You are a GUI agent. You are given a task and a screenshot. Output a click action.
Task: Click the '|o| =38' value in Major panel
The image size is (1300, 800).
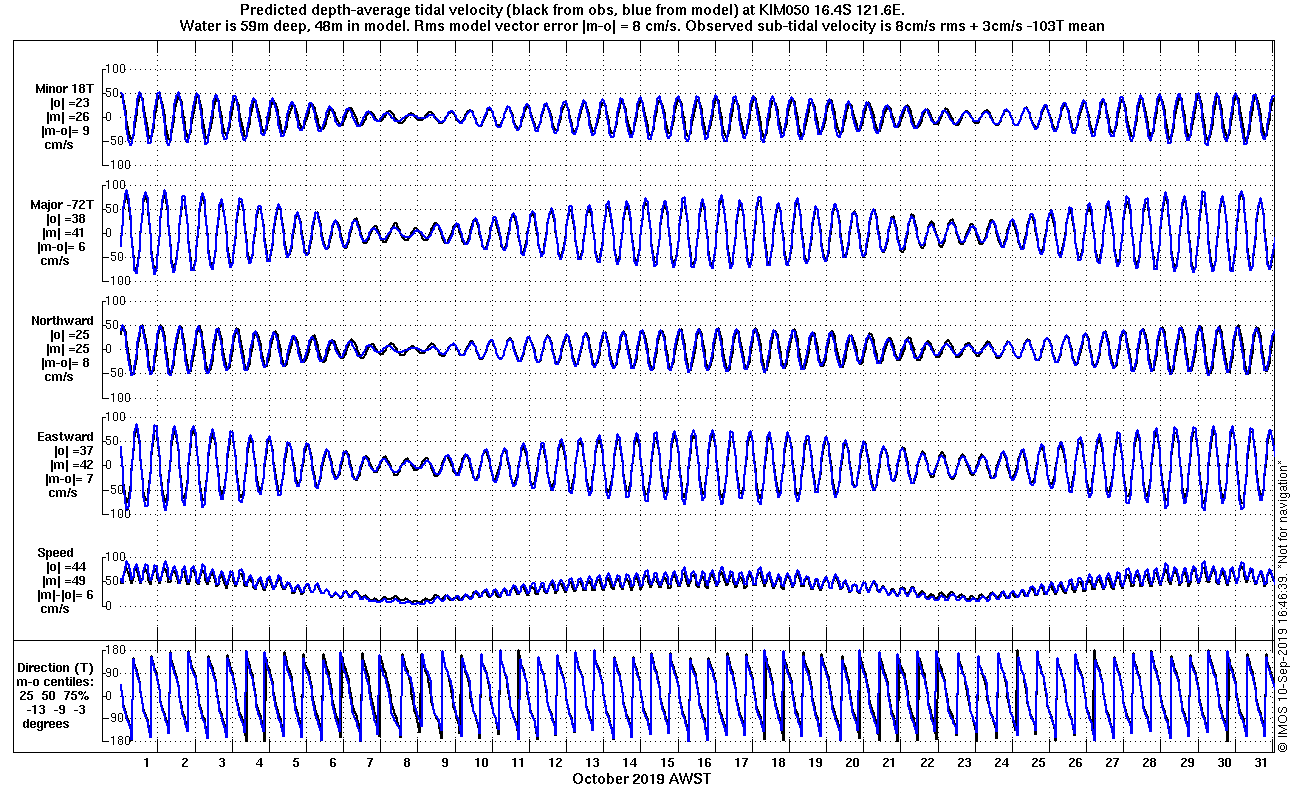[x=70, y=218]
